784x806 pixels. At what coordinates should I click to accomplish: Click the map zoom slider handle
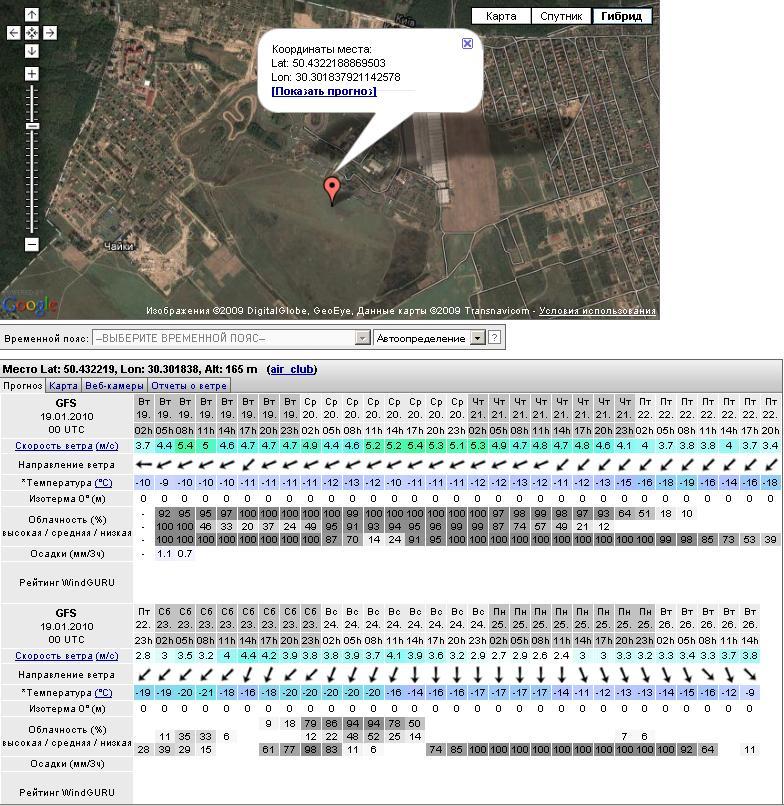click(32, 126)
